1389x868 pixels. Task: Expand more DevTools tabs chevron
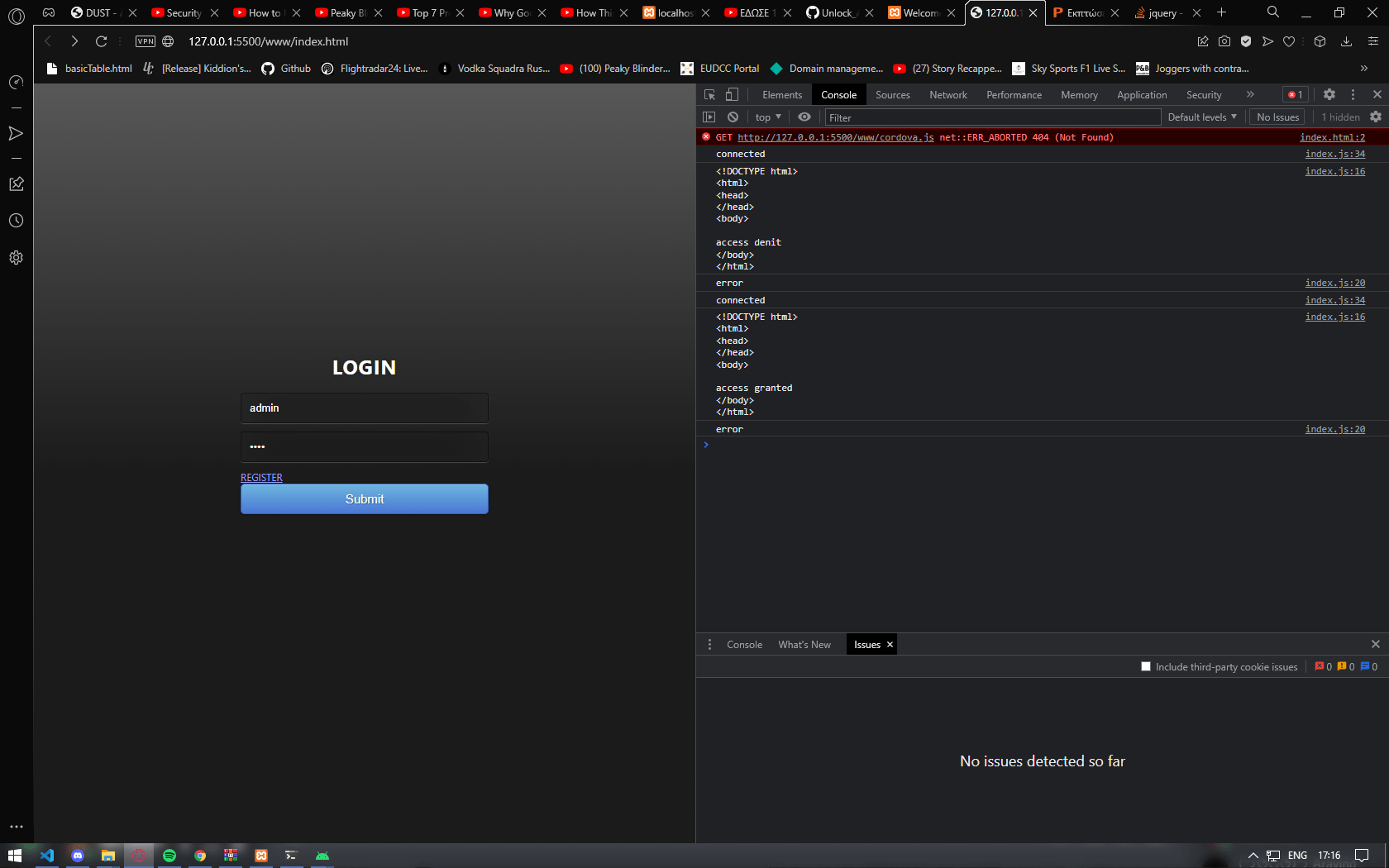[1250, 95]
